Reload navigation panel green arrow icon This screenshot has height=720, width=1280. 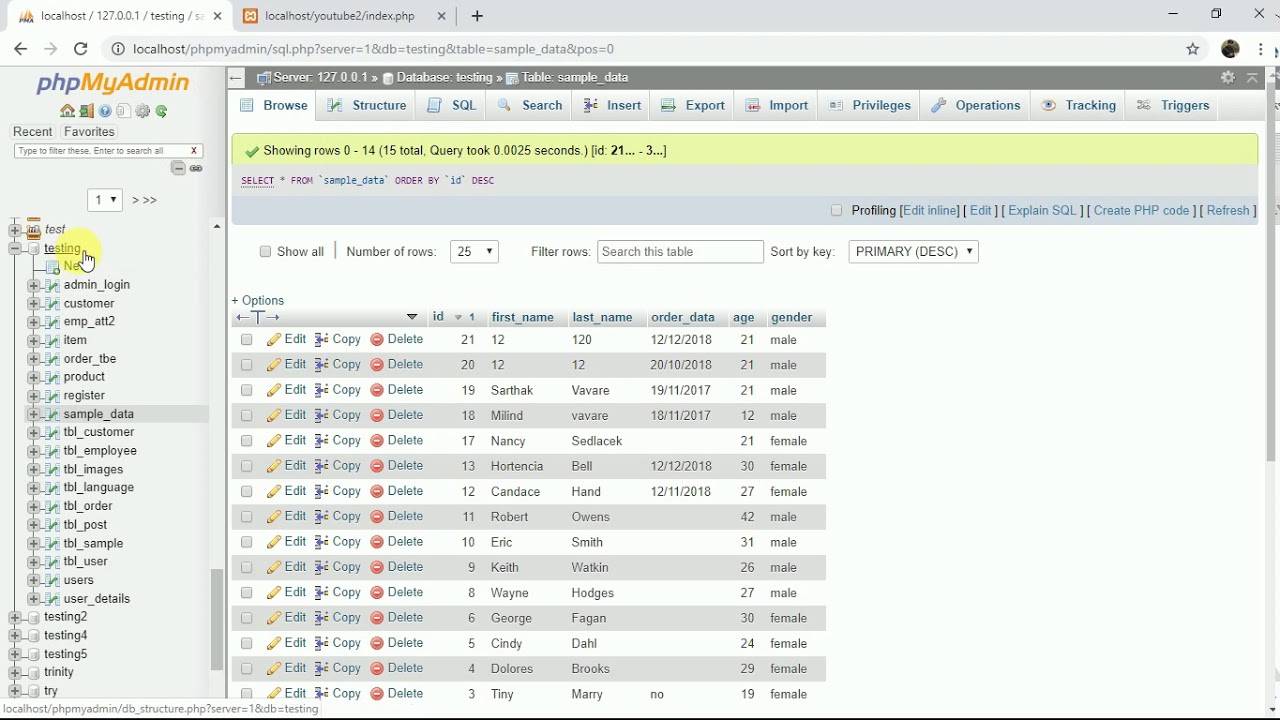tap(161, 111)
